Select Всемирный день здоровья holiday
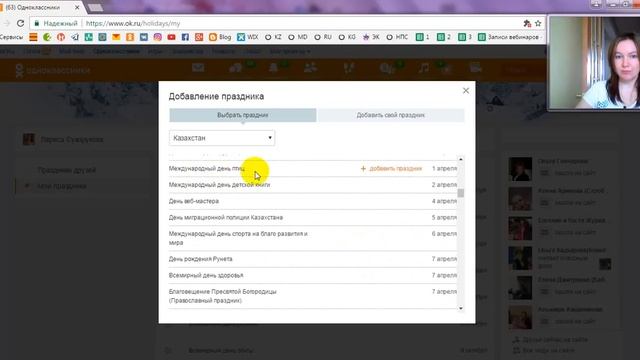640x360 pixels. [313, 275]
